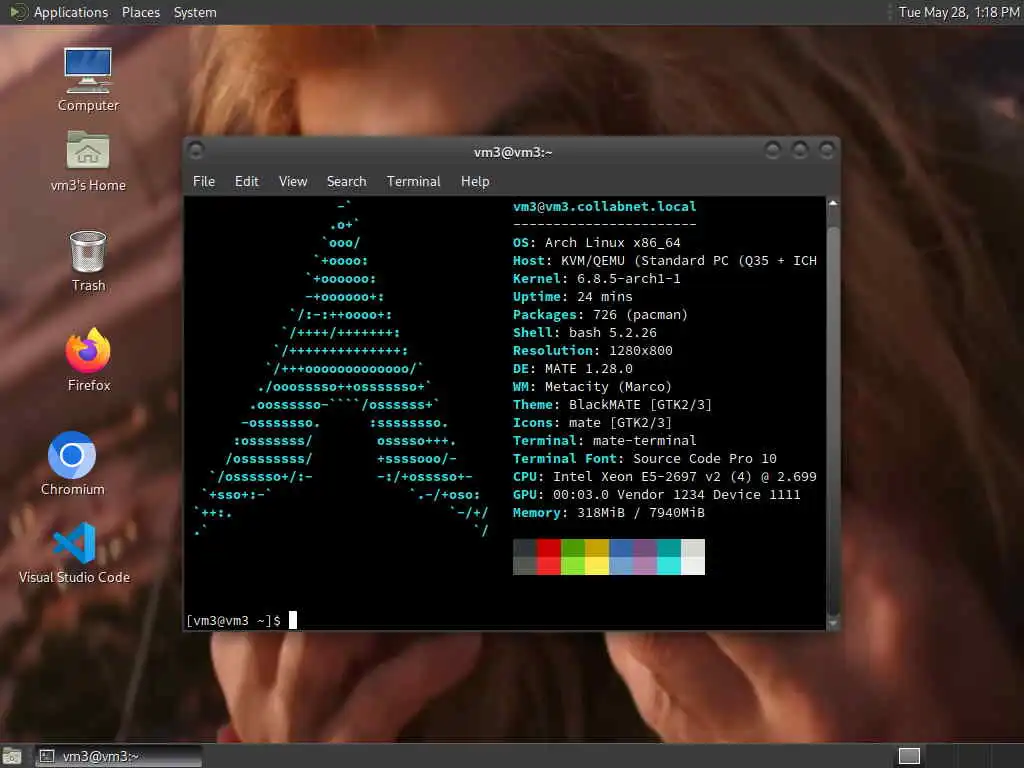The image size is (1024, 768).
Task: Click the 'Resolution: 1280x800' line
Action: (x=592, y=351)
